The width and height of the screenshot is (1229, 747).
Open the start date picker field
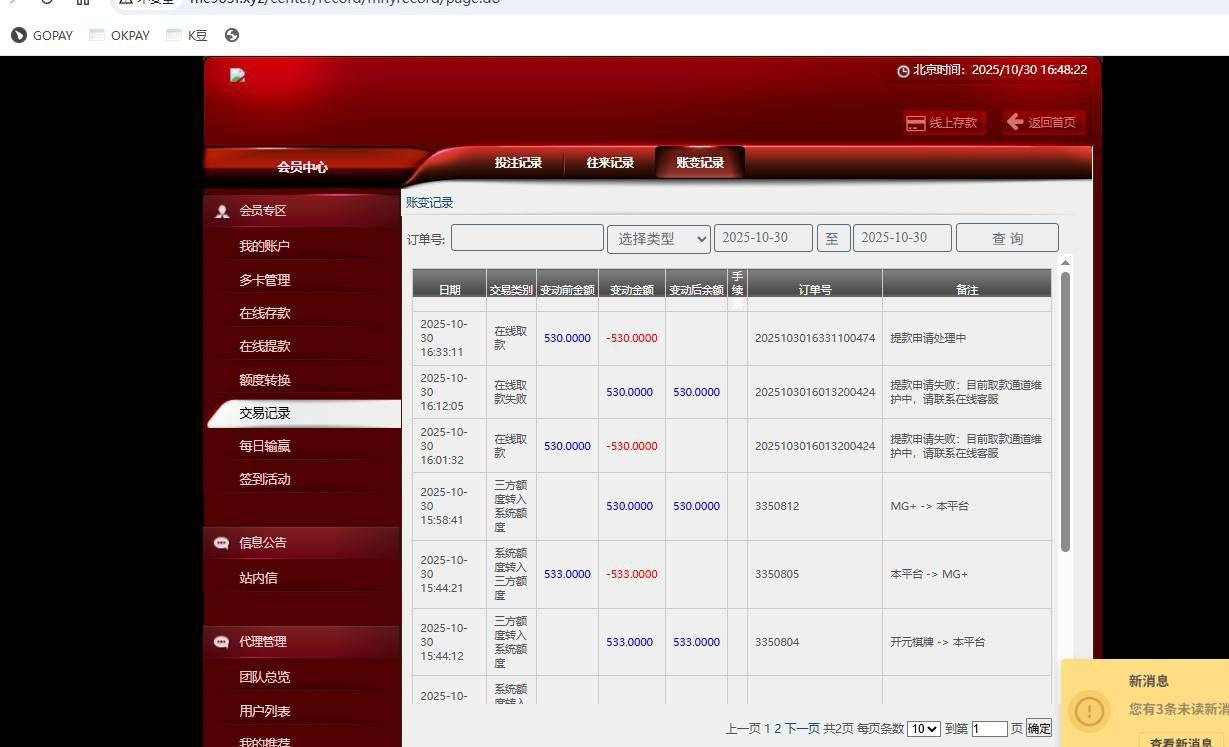tap(762, 238)
